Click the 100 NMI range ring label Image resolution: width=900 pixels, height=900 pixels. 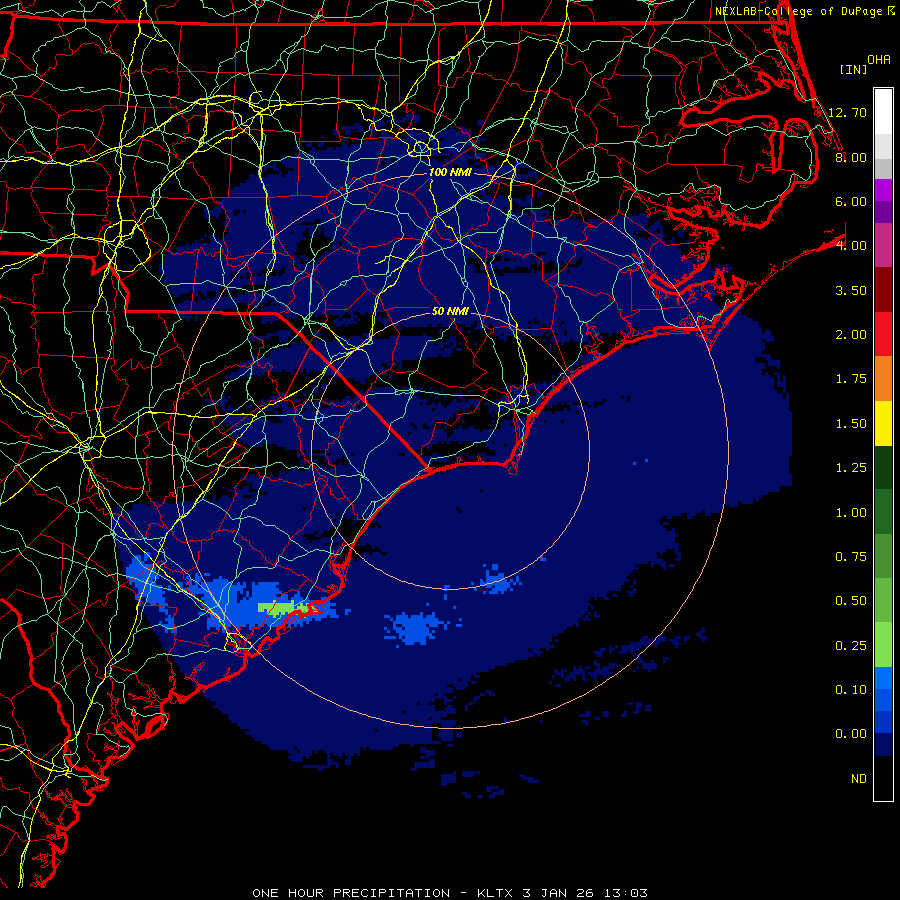point(450,172)
